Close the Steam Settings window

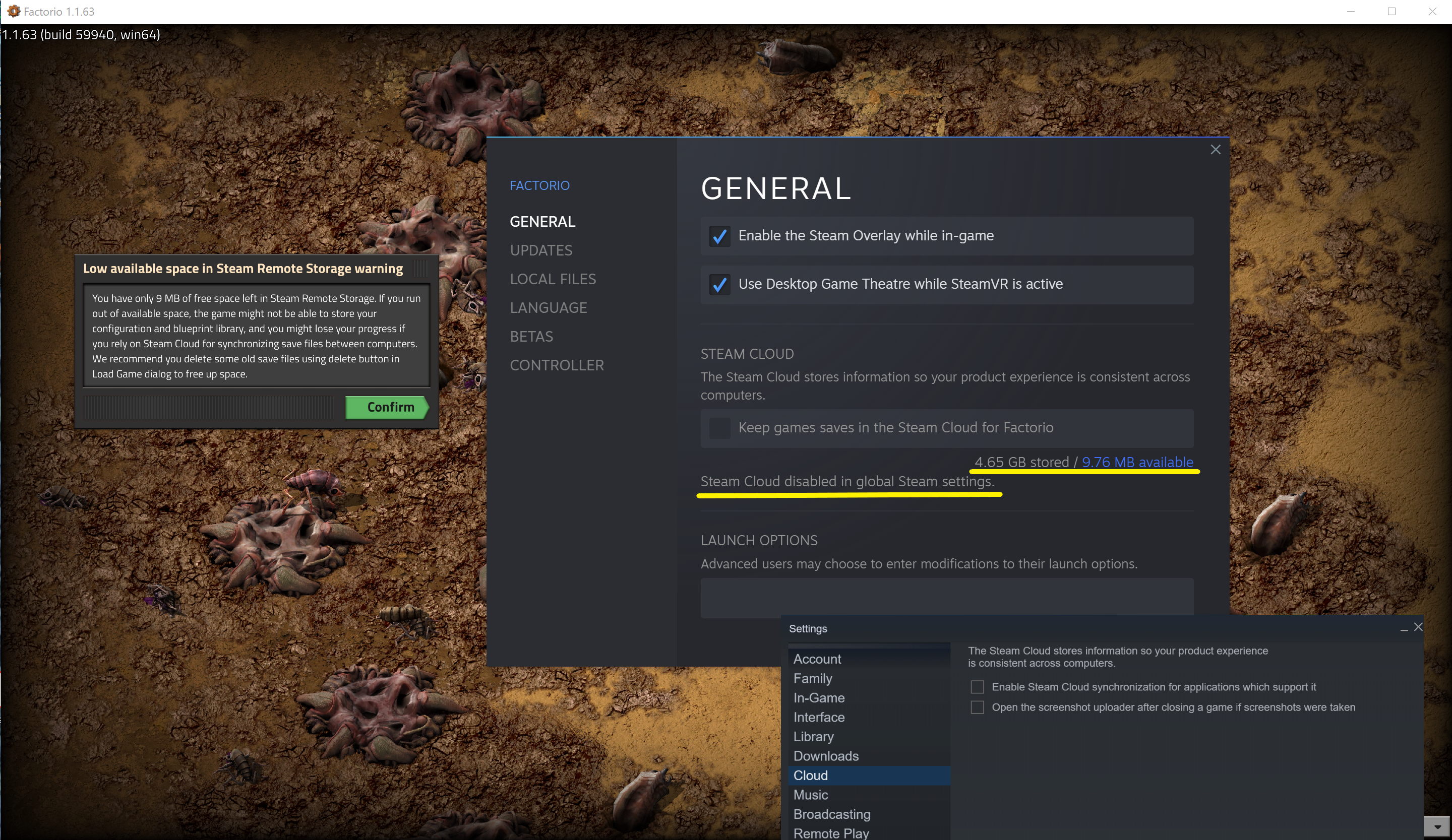pos(1418,627)
